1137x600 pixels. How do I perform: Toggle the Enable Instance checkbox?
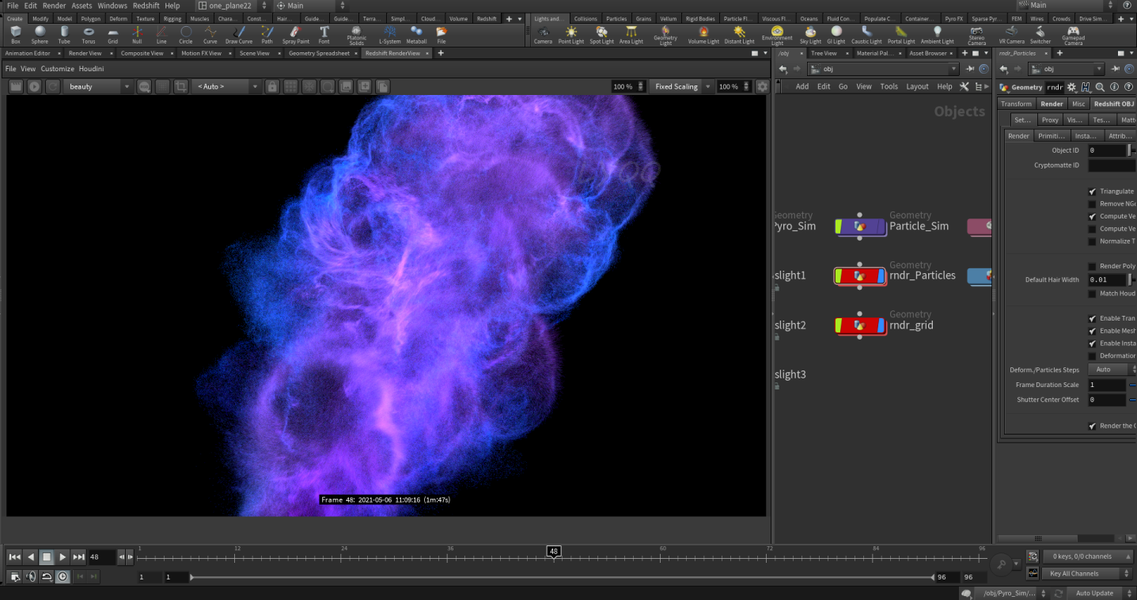(1092, 343)
